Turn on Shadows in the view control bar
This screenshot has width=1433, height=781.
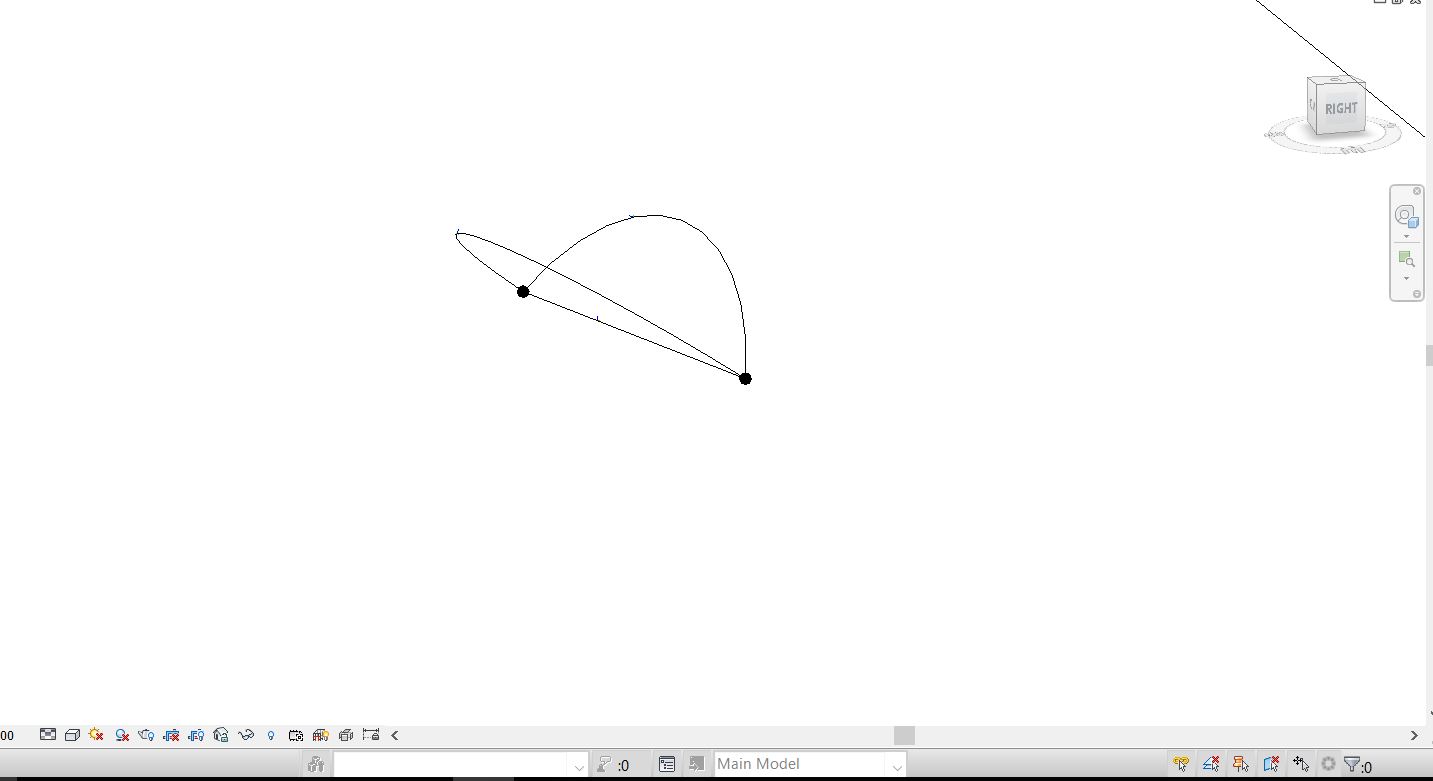coord(122,735)
